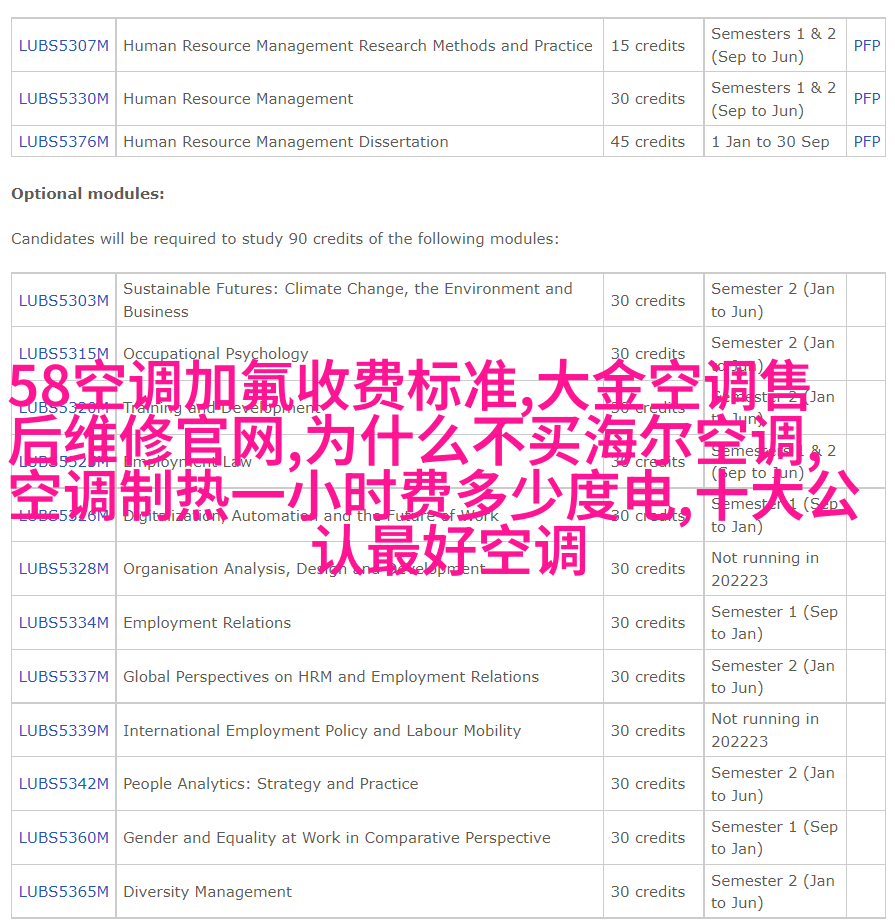
Task: Click '30 credits' in LUBS5303M row
Action: tap(647, 300)
